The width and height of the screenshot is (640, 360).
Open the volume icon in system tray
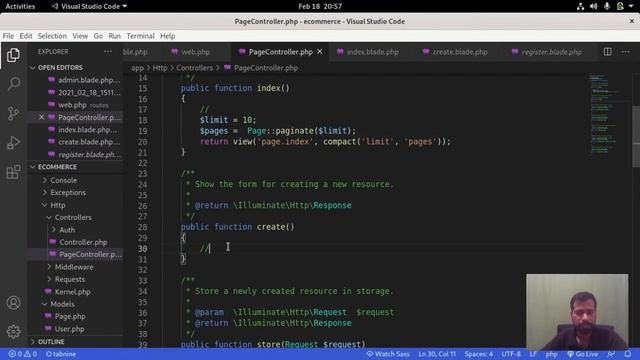pos(593,6)
